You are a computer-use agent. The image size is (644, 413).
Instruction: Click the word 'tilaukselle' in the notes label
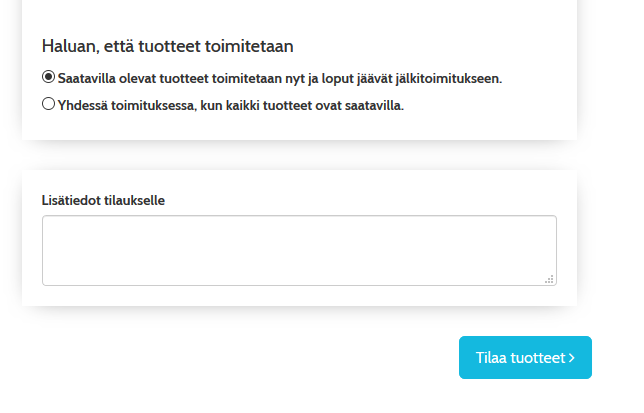tap(134, 200)
